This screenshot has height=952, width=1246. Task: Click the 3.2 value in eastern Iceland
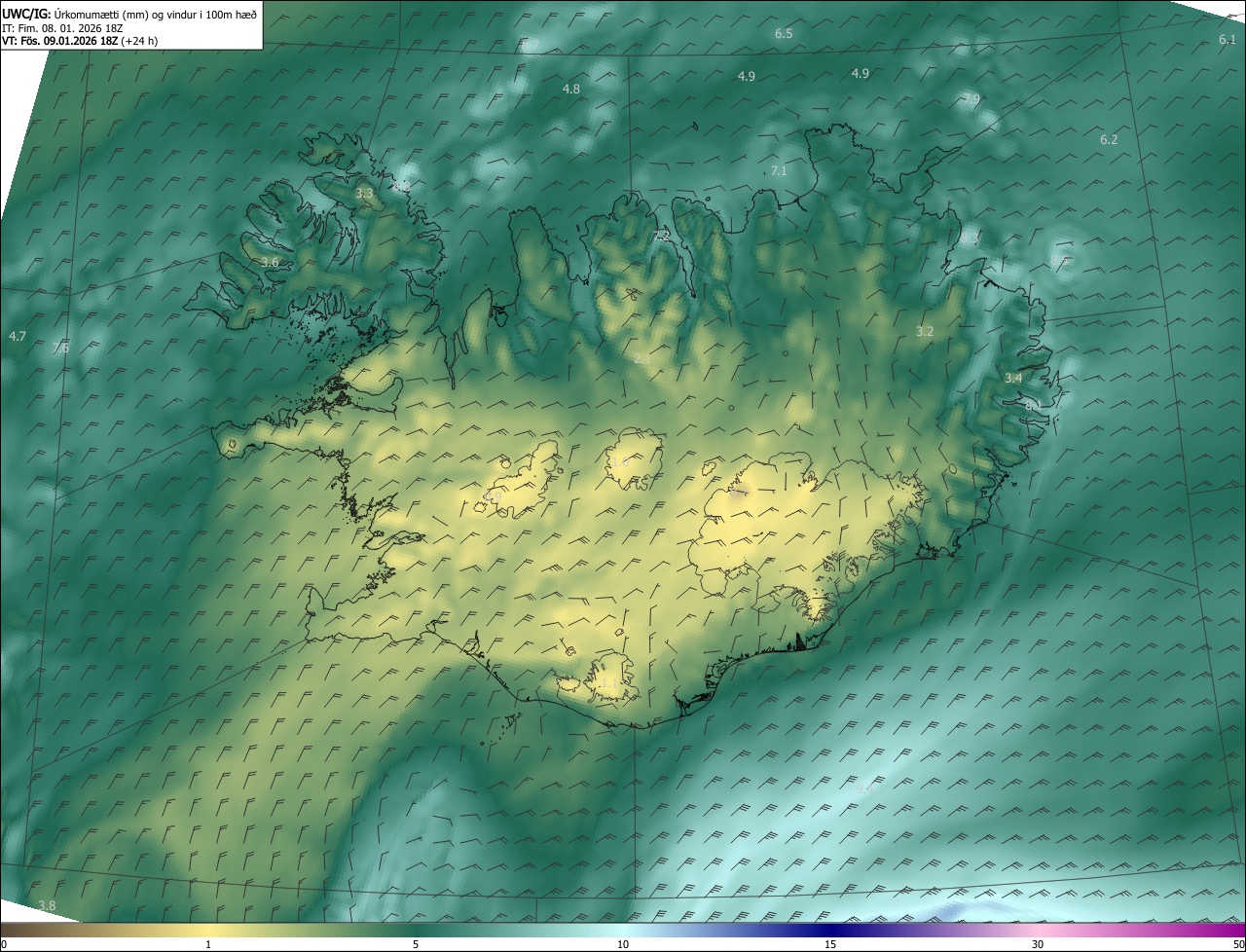[x=925, y=332]
